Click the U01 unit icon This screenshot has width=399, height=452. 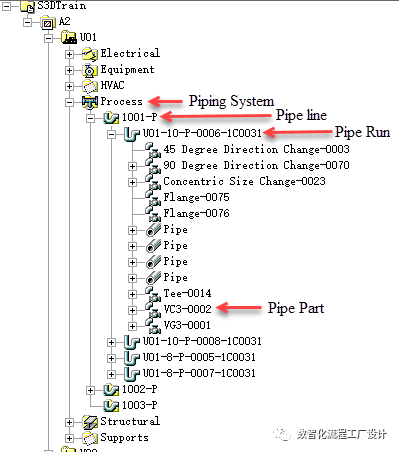pos(69,37)
